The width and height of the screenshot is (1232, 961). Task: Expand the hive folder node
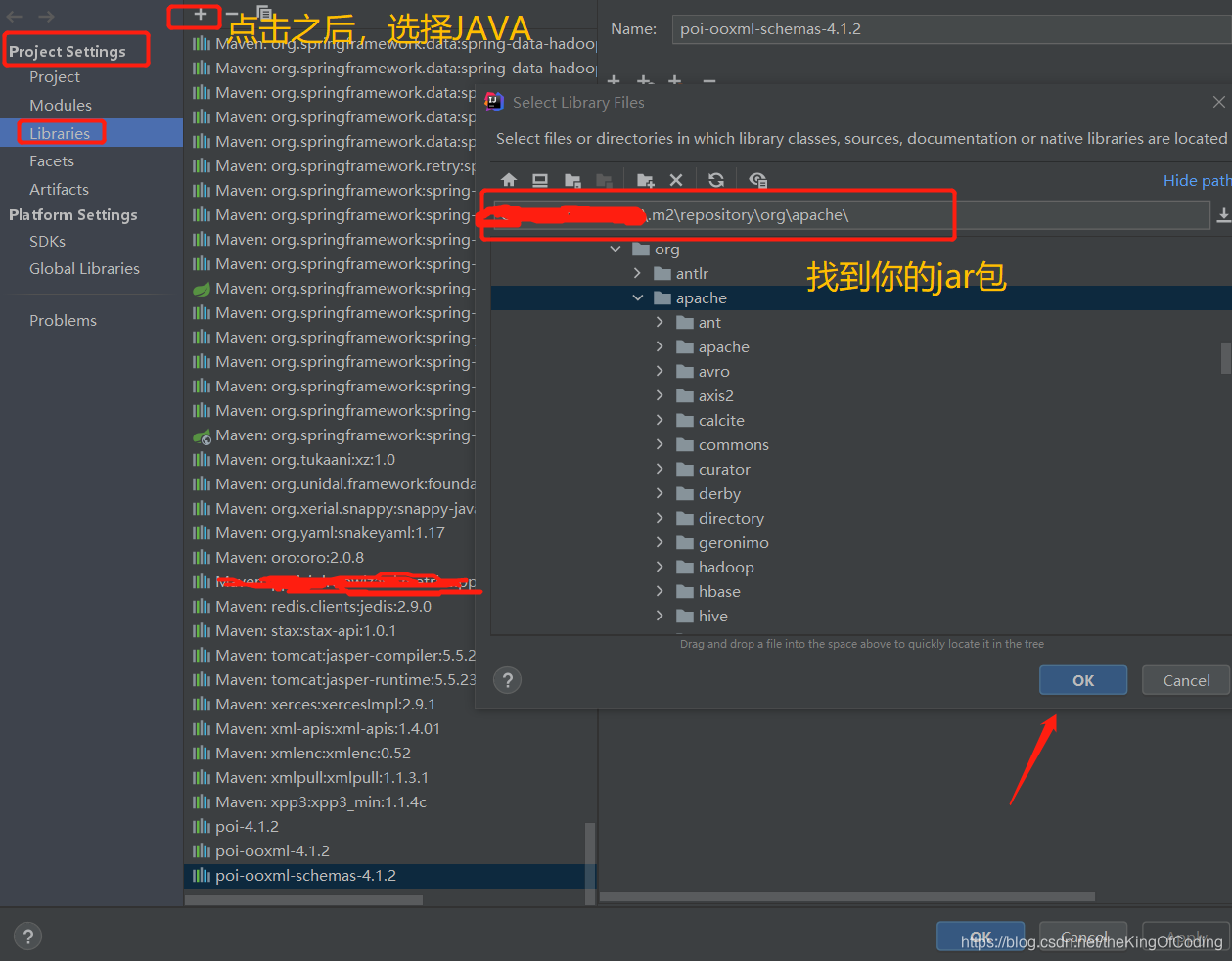(x=661, y=616)
